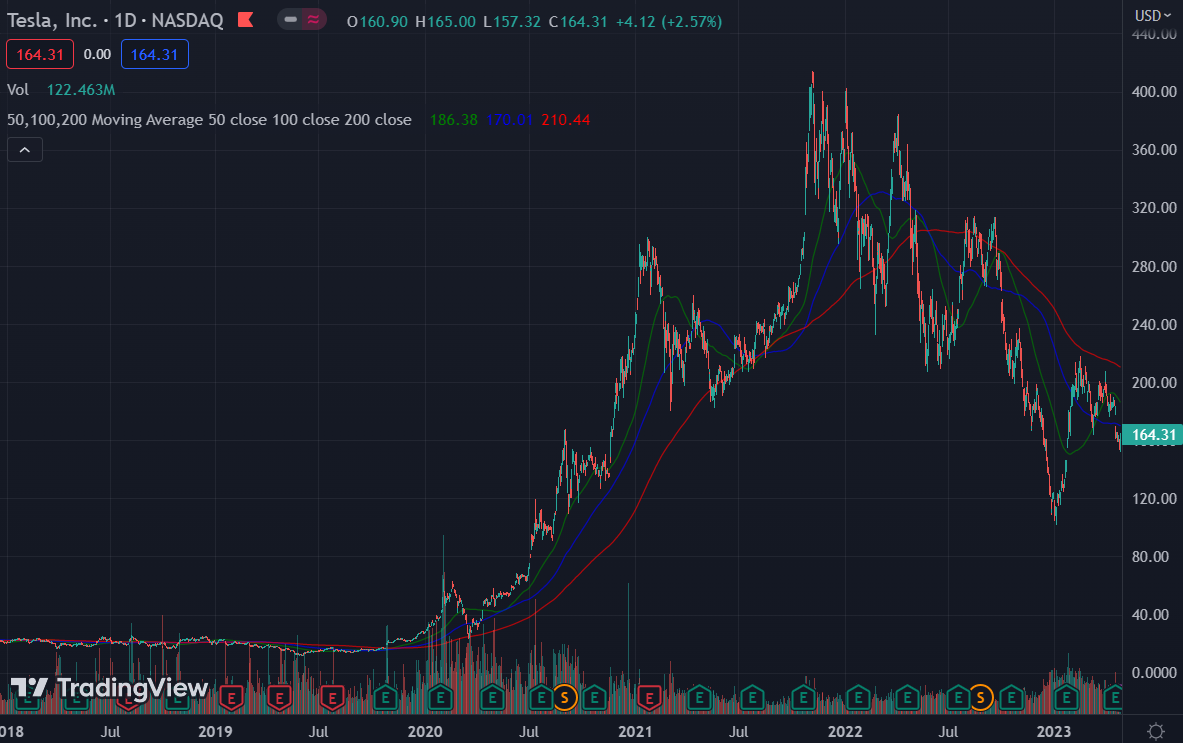The width and height of the screenshot is (1183, 743).
Task: Select the Tesla, Inc. 1D NASDAQ symbol title
Action: [115, 20]
